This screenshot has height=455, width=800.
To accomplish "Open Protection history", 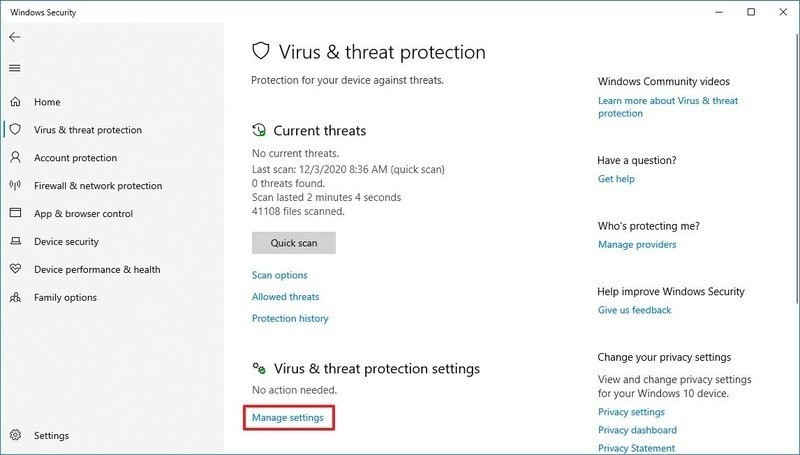I will [290, 318].
